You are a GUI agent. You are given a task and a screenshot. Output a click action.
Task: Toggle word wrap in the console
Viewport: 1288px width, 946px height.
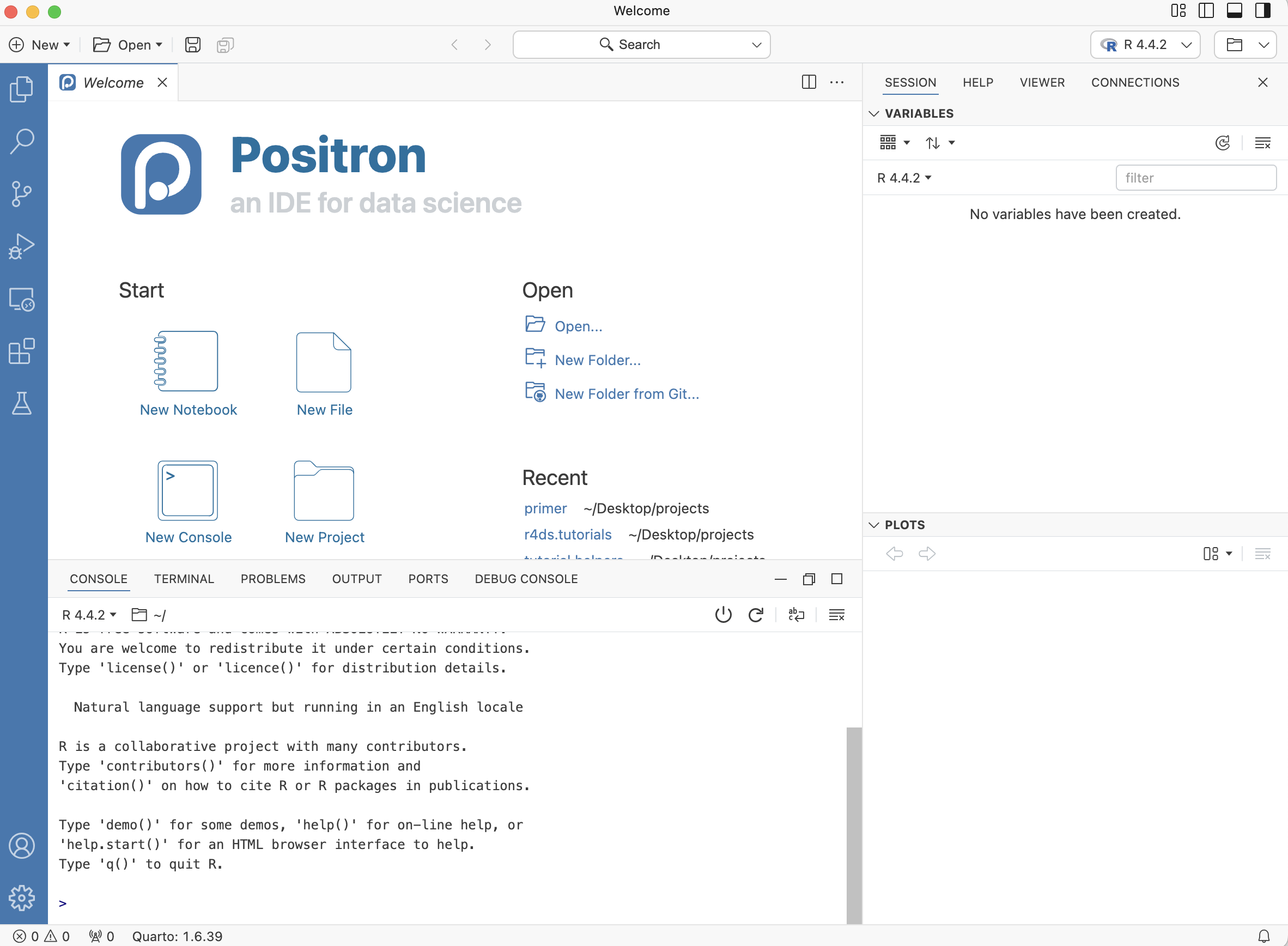tap(796, 615)
